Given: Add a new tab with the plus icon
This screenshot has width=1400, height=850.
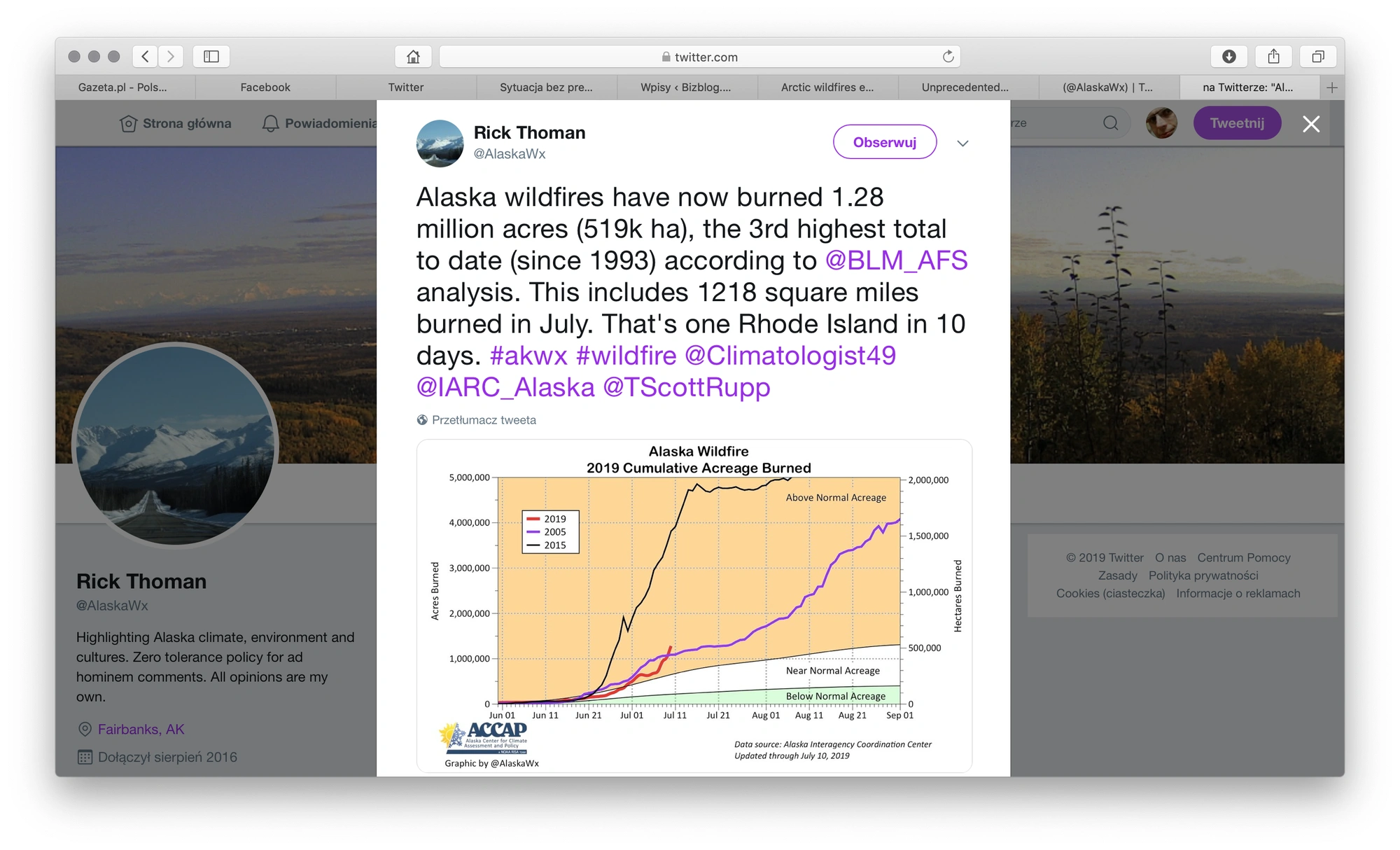Looking at the screenshot, I should pos(1331,88).
